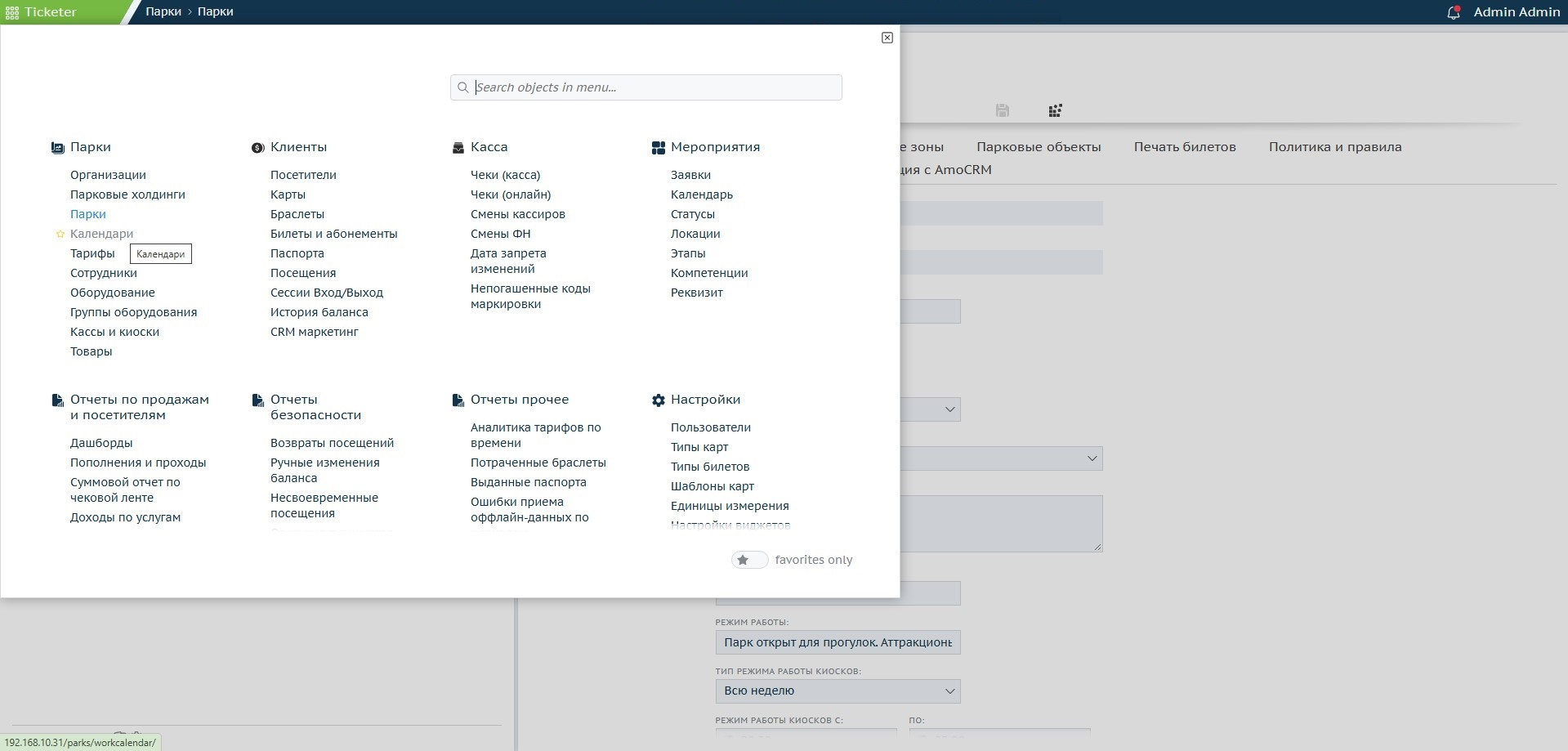
Task: Open the Локации menu link
Action: point(695,234)
